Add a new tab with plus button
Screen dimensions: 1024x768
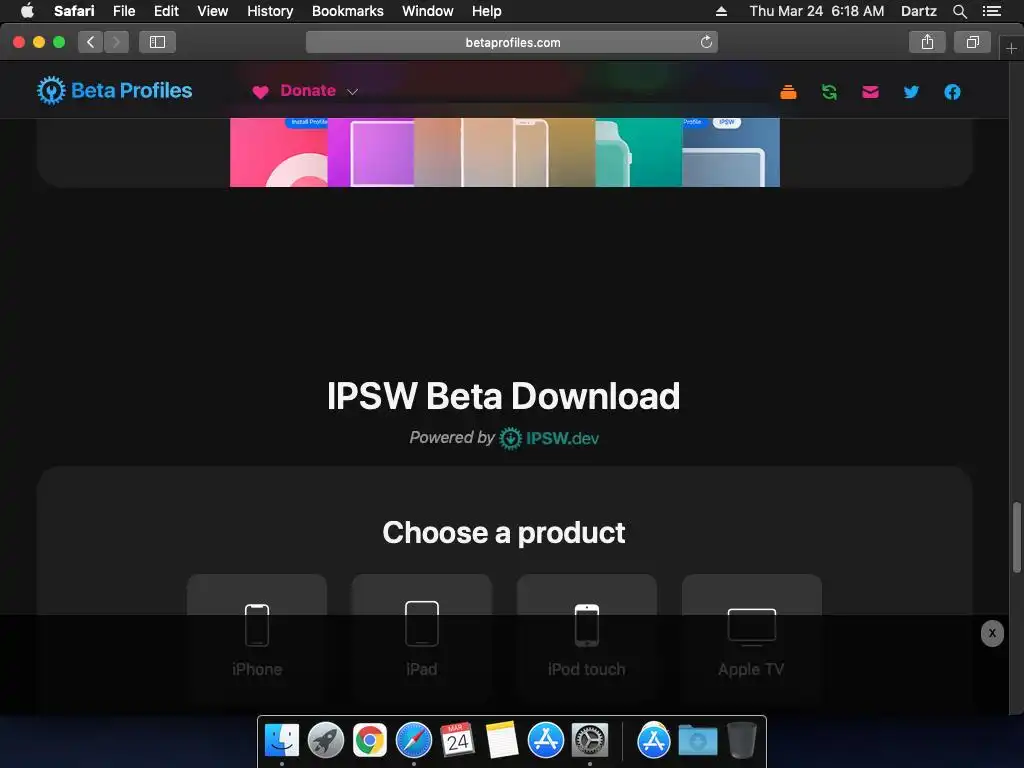pos(1011,48)
